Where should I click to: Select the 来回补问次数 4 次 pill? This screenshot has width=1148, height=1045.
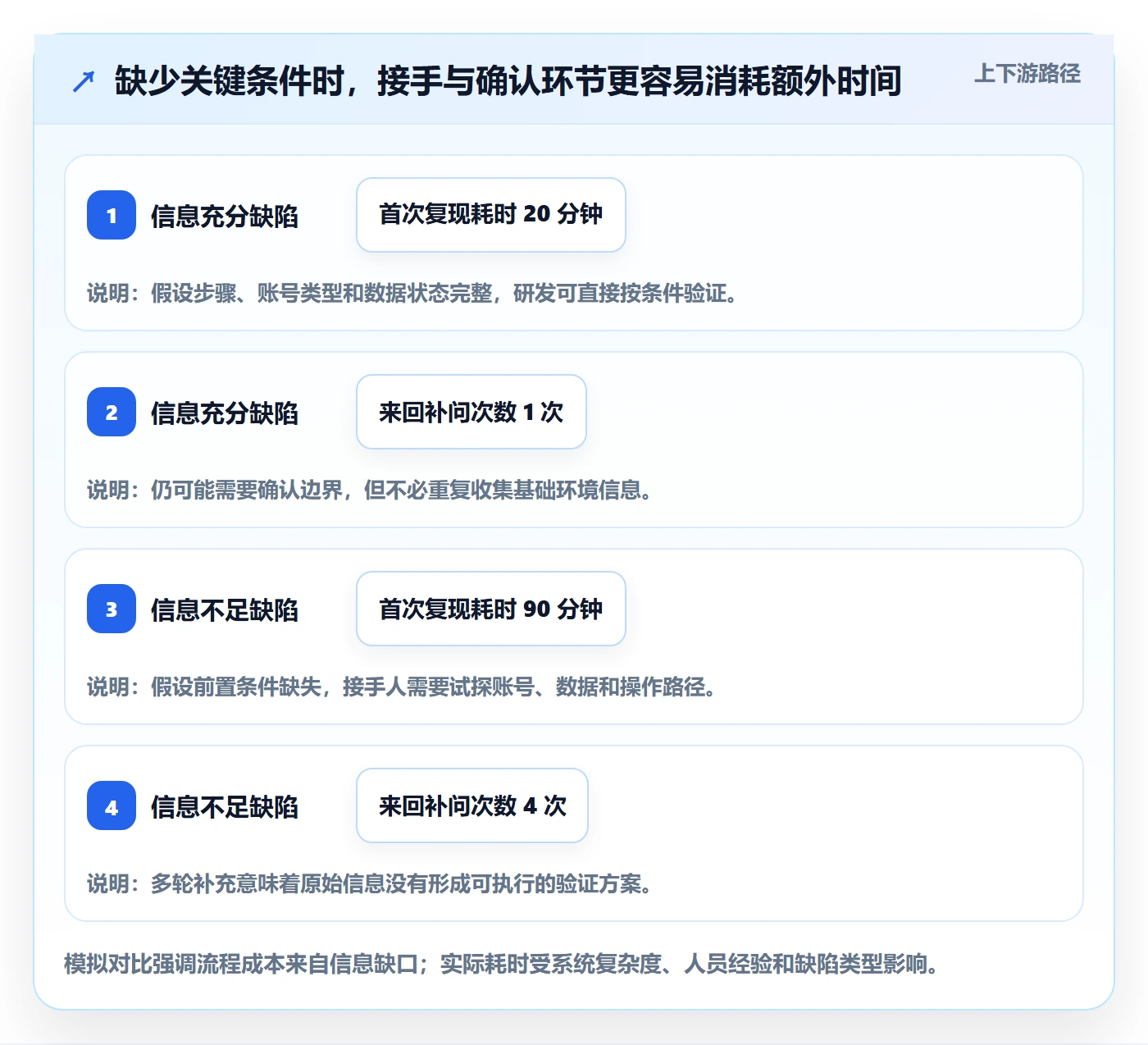pyautogui.click(x=472, y=805)
